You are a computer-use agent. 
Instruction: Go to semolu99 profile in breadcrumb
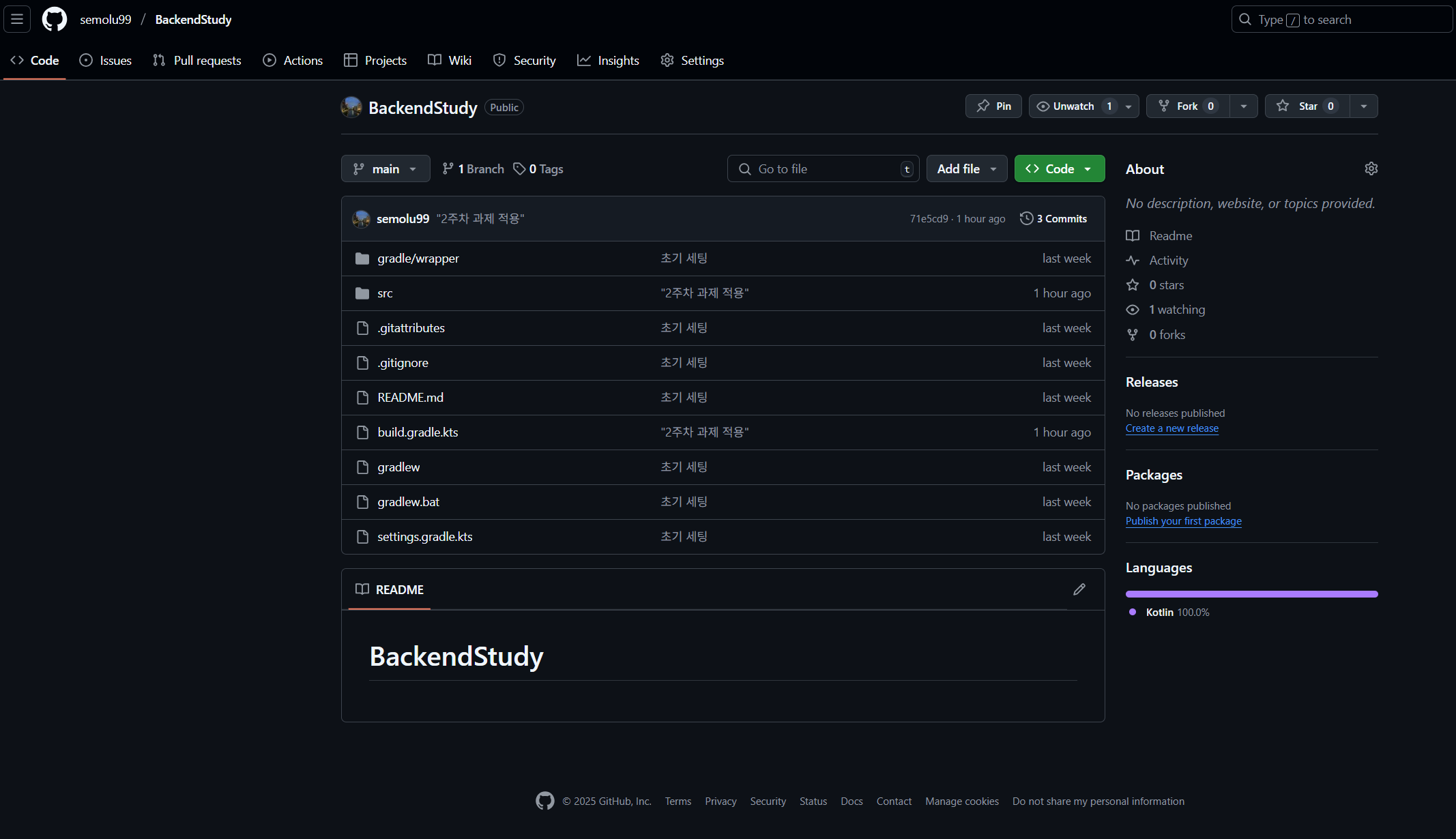[x=106, y=19]
